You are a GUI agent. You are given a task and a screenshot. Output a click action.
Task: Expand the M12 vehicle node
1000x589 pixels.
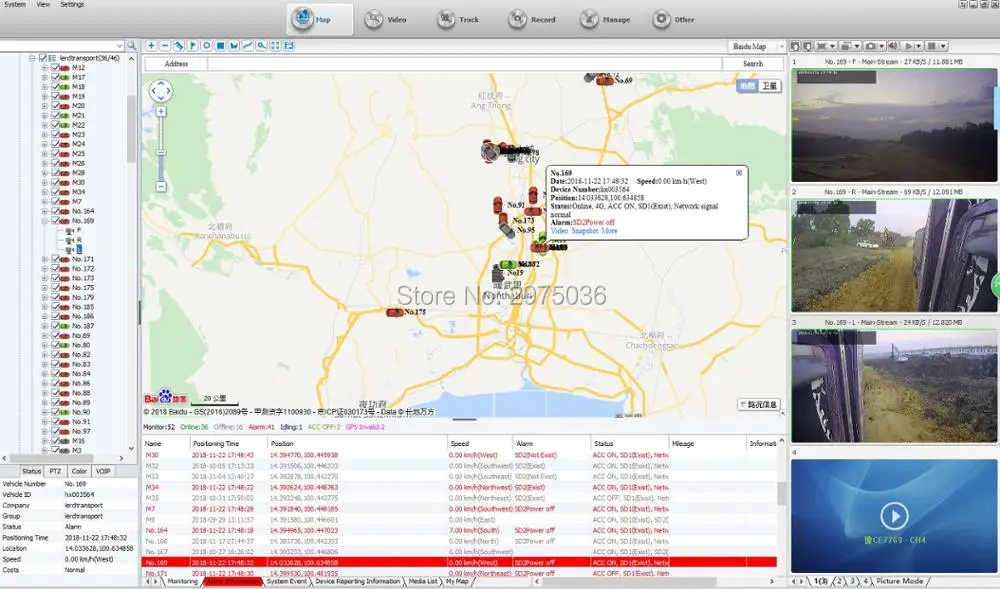pos(45,68)
